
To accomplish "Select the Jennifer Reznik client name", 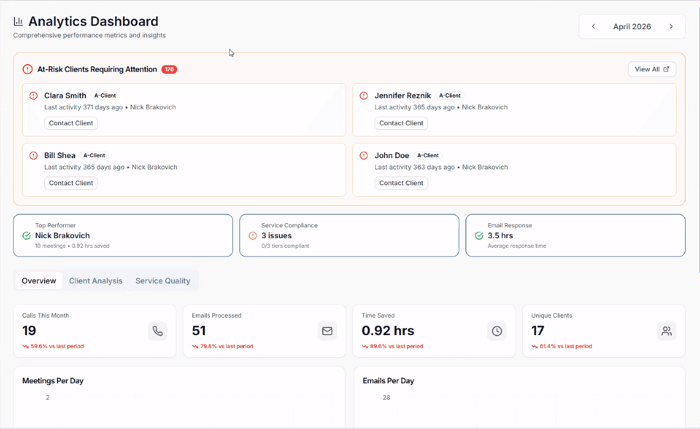I will click(403, 96).
